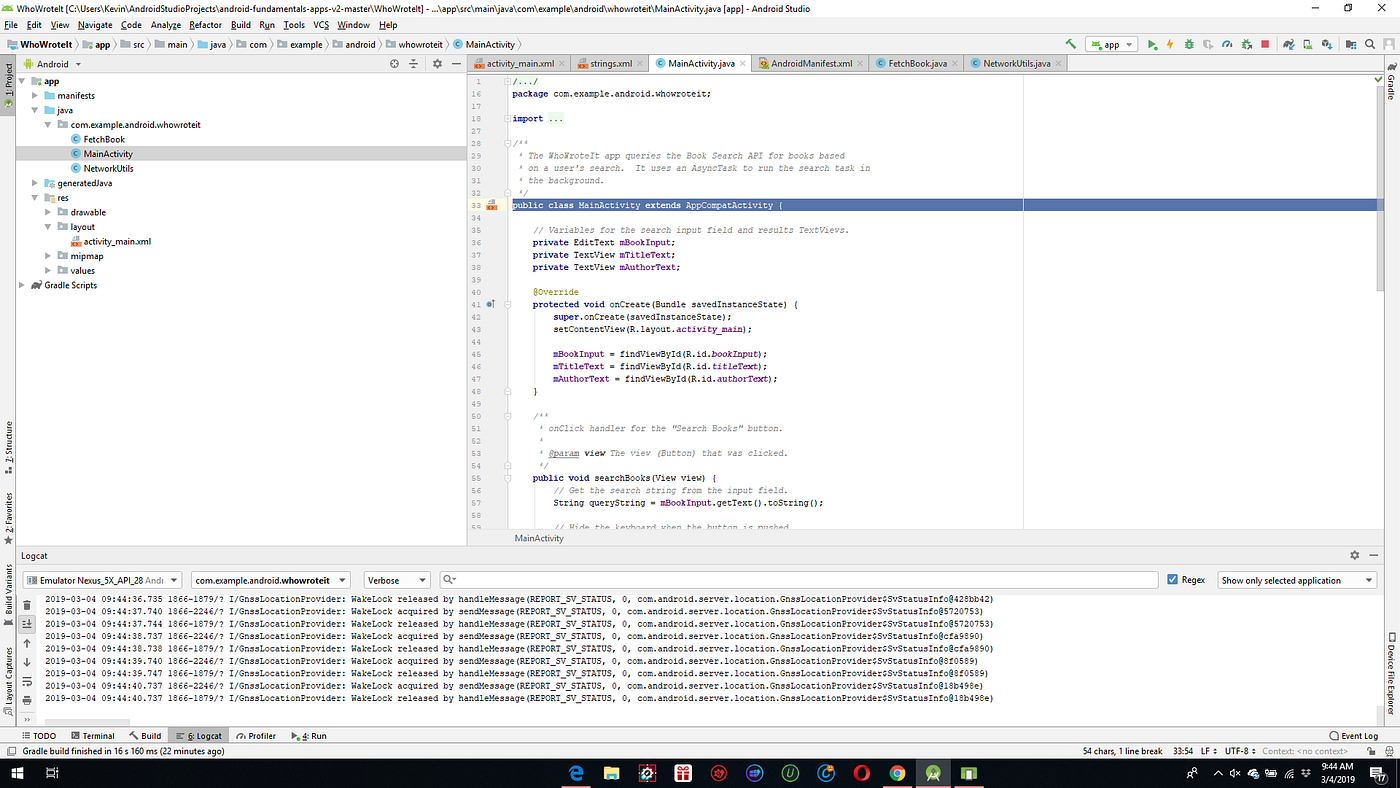Apply changes with the lightning icon
The image size is (1400, 788).
1170,44
